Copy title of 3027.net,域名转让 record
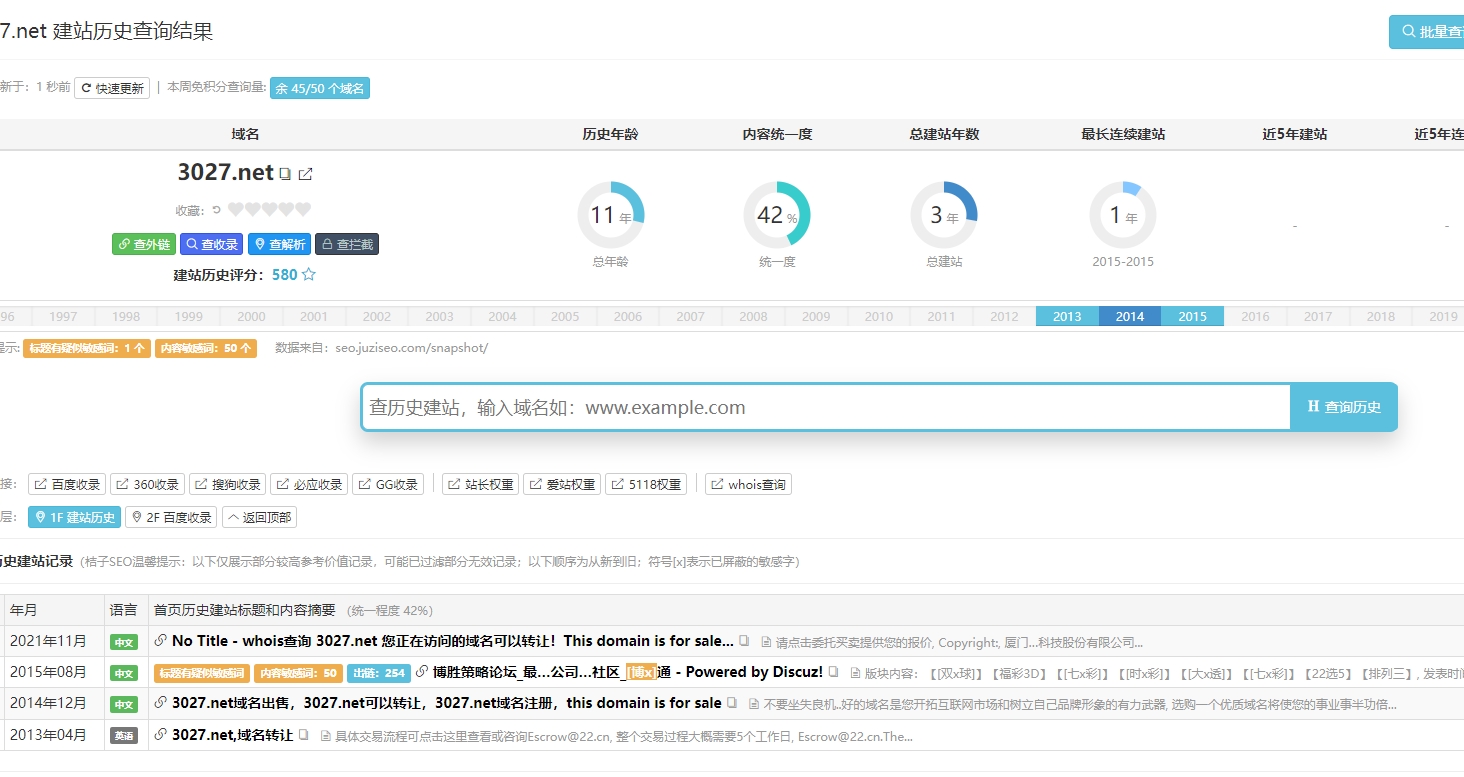 tap(304, 735)
